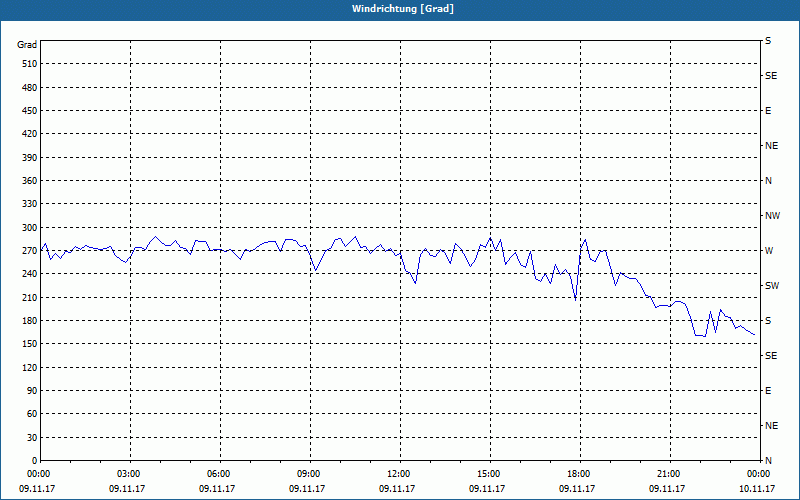
Task: Select the 180 y-axis value
Action: (30, 321)
